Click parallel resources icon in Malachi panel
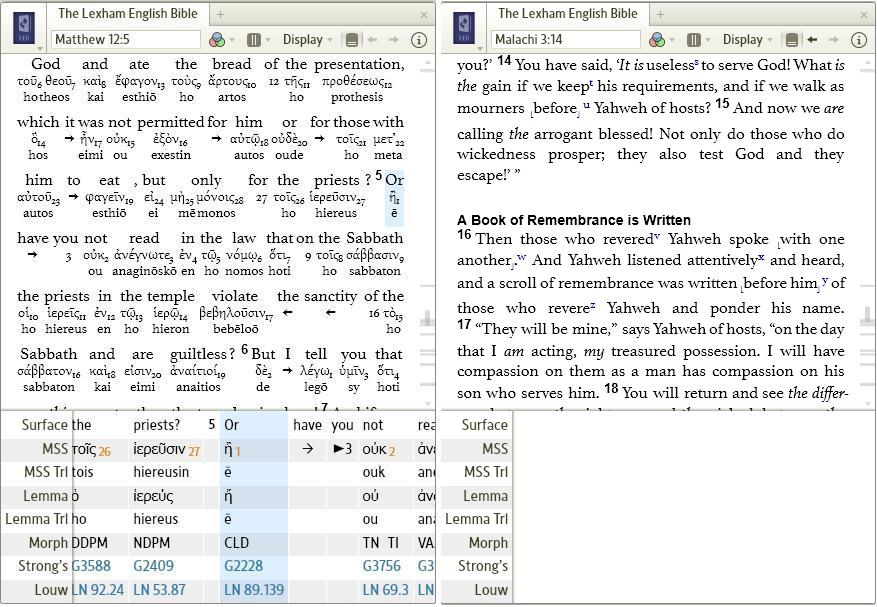Screen dimensions: 877x607 click(x=694, y=40)
